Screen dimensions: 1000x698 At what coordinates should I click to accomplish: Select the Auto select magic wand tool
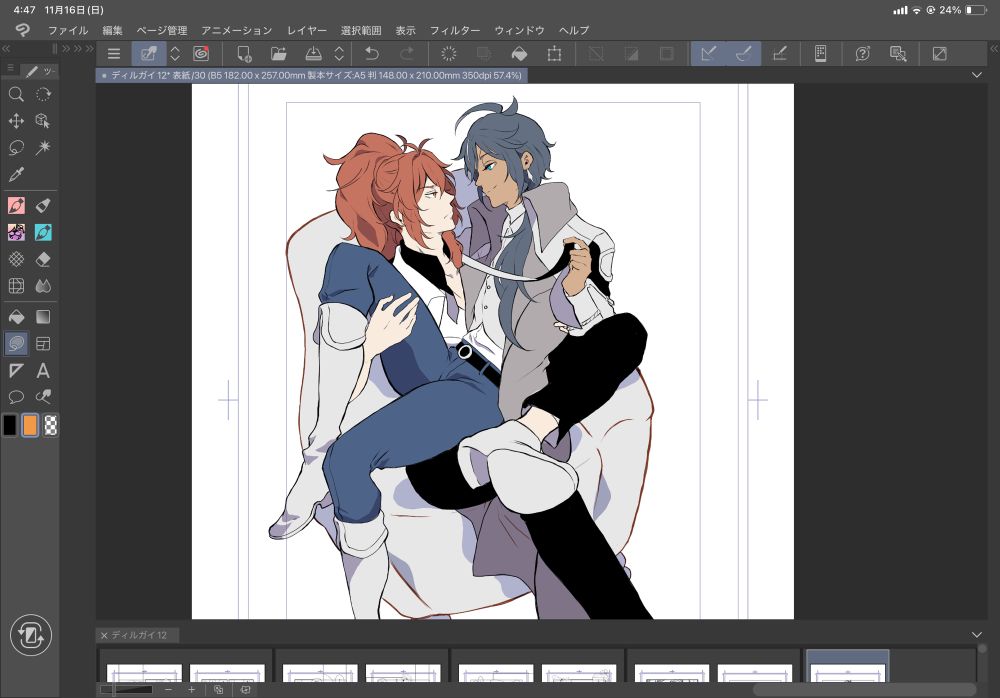(43, 148)
